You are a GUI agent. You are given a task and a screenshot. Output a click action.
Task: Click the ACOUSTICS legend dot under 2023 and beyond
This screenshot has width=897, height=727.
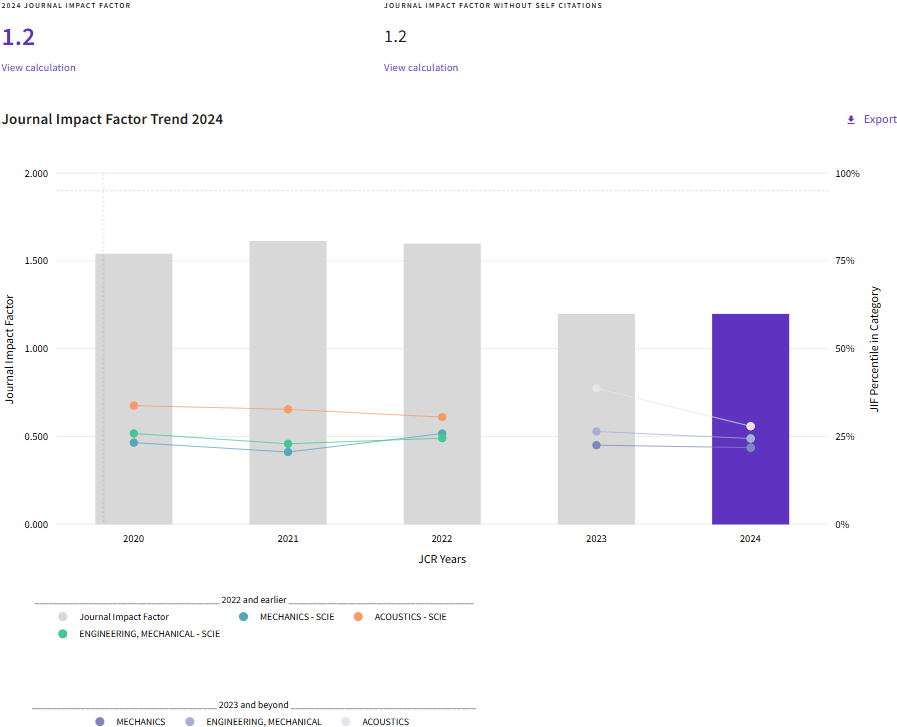click(346, 722)
